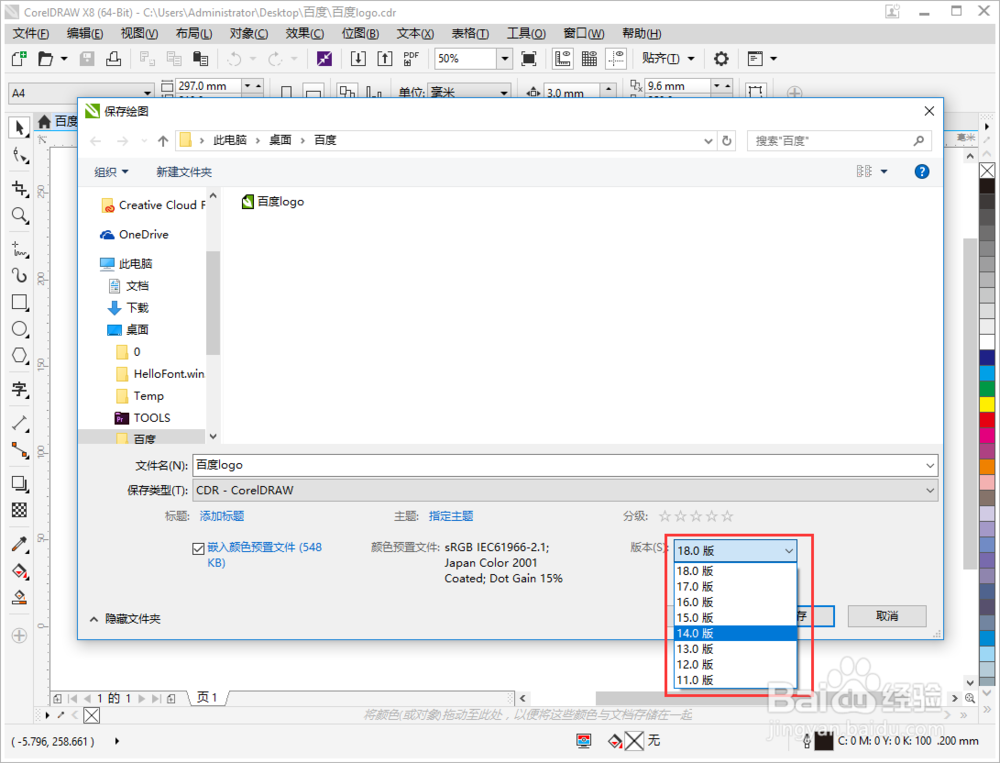Click the dialog help question mark icon

point(921,172)
